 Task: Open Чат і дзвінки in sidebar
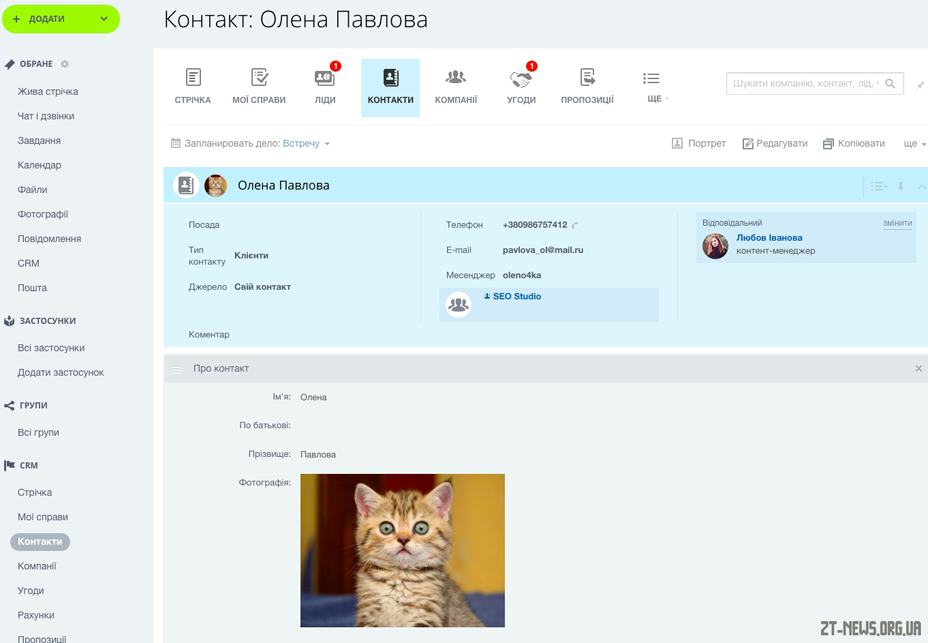point(46,116)
